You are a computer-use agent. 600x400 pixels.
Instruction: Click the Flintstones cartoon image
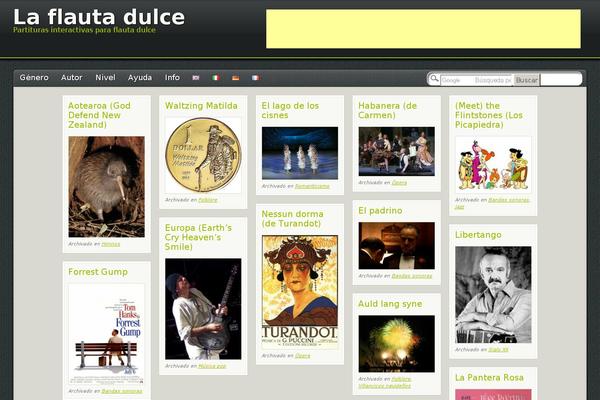[493, 165]
